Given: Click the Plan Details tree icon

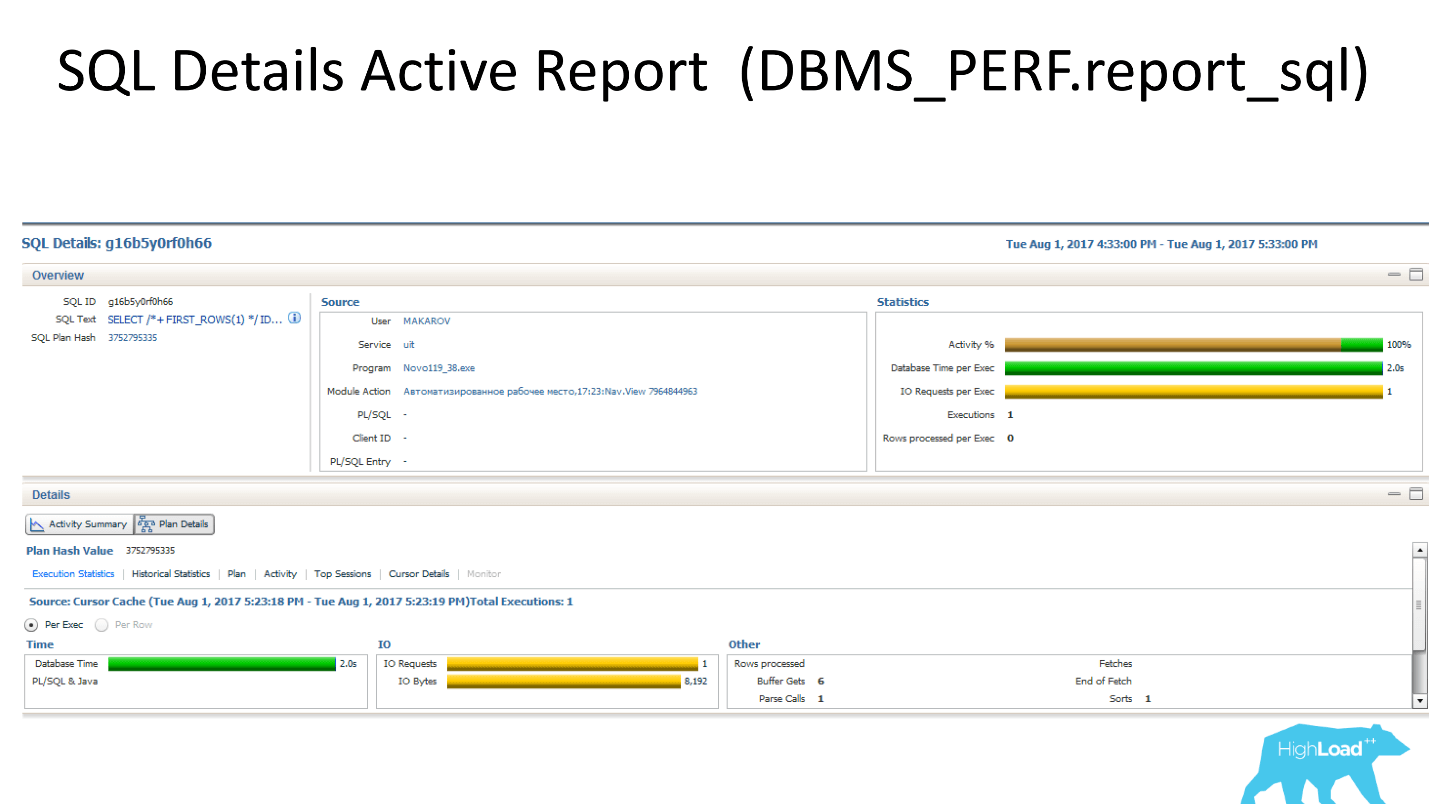Looking at the screenshot, I should [146, 524].
